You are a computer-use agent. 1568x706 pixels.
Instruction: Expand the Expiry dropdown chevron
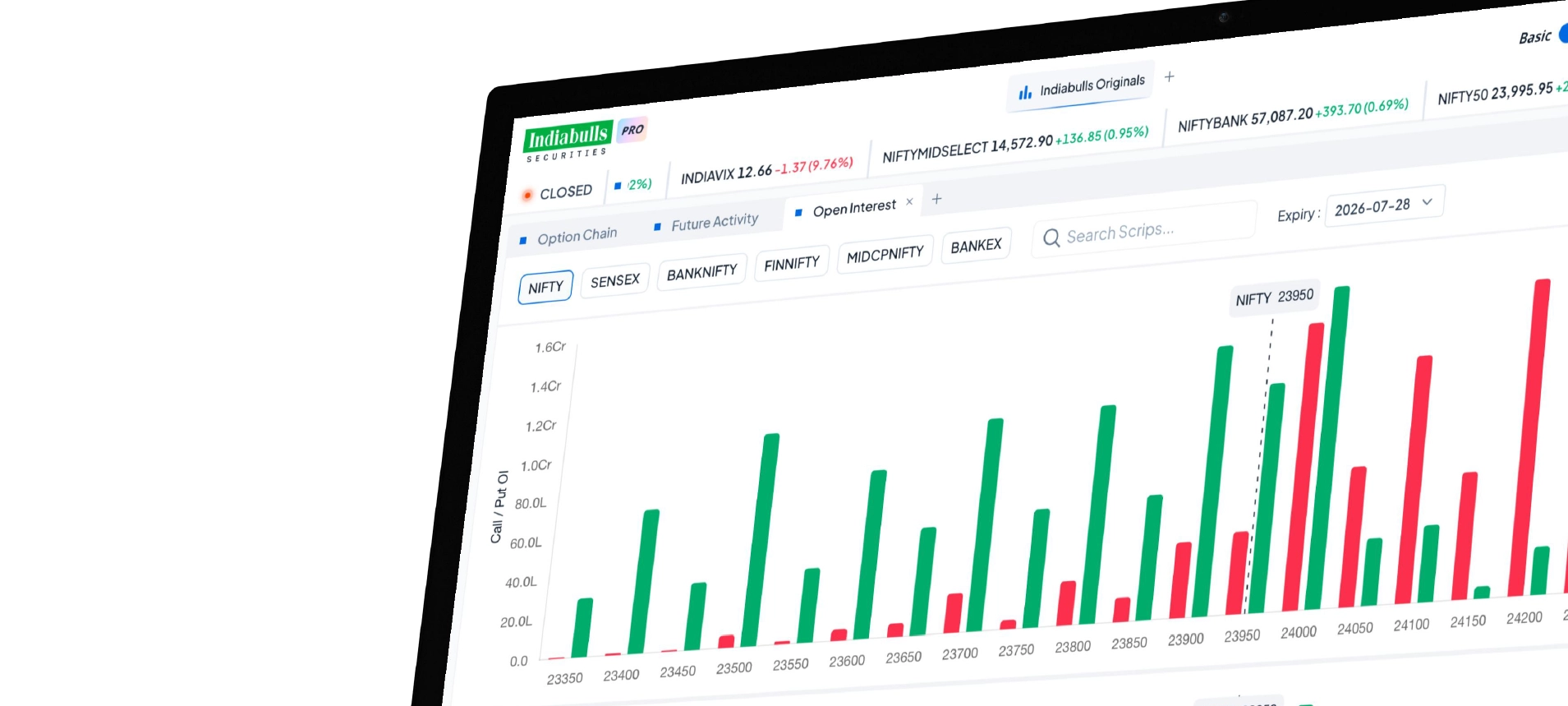click(1428, 201)
